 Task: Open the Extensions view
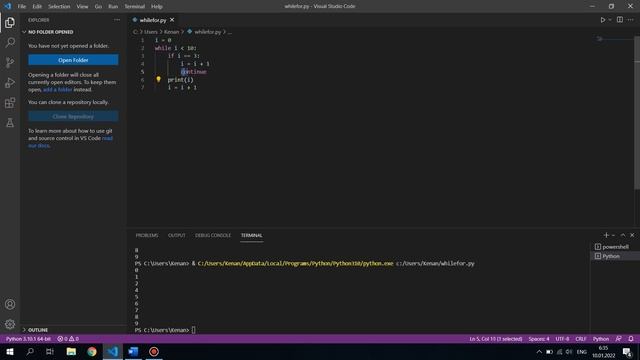[10, 102]
